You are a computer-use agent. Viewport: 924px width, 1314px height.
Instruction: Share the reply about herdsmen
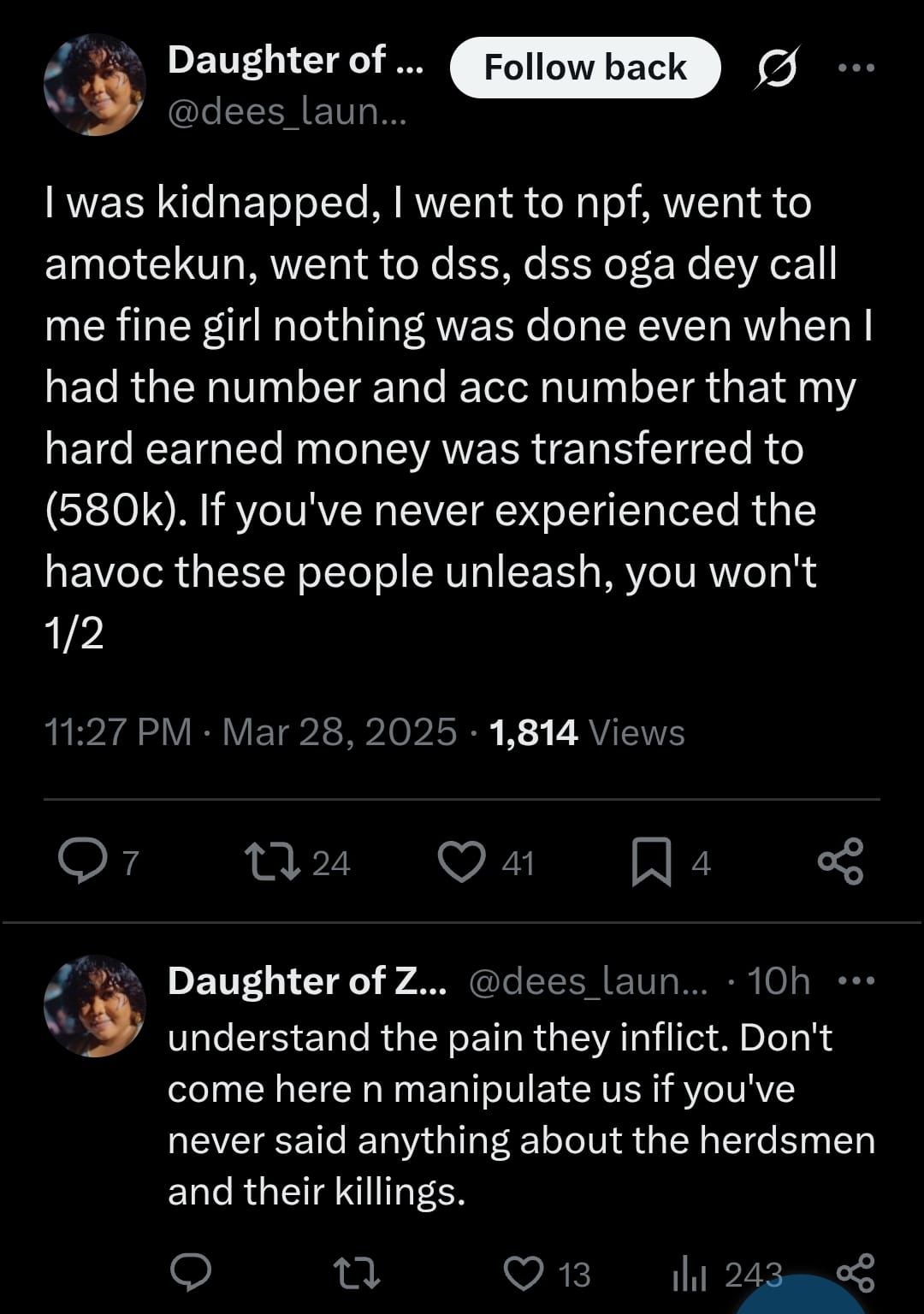pos(856,1271)
